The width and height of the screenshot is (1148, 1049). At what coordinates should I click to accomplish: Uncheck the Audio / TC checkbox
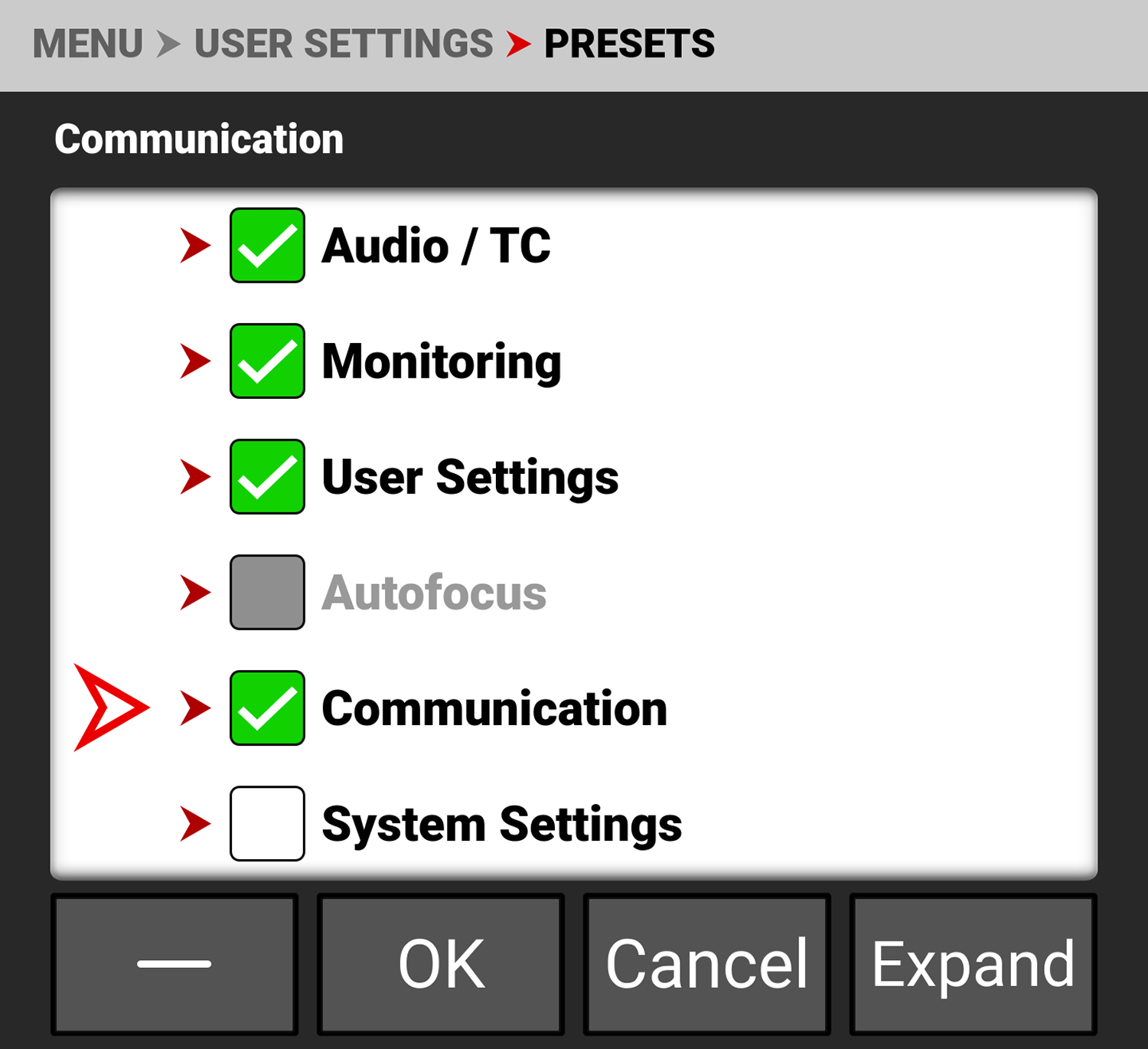click(x=266, y=246)
